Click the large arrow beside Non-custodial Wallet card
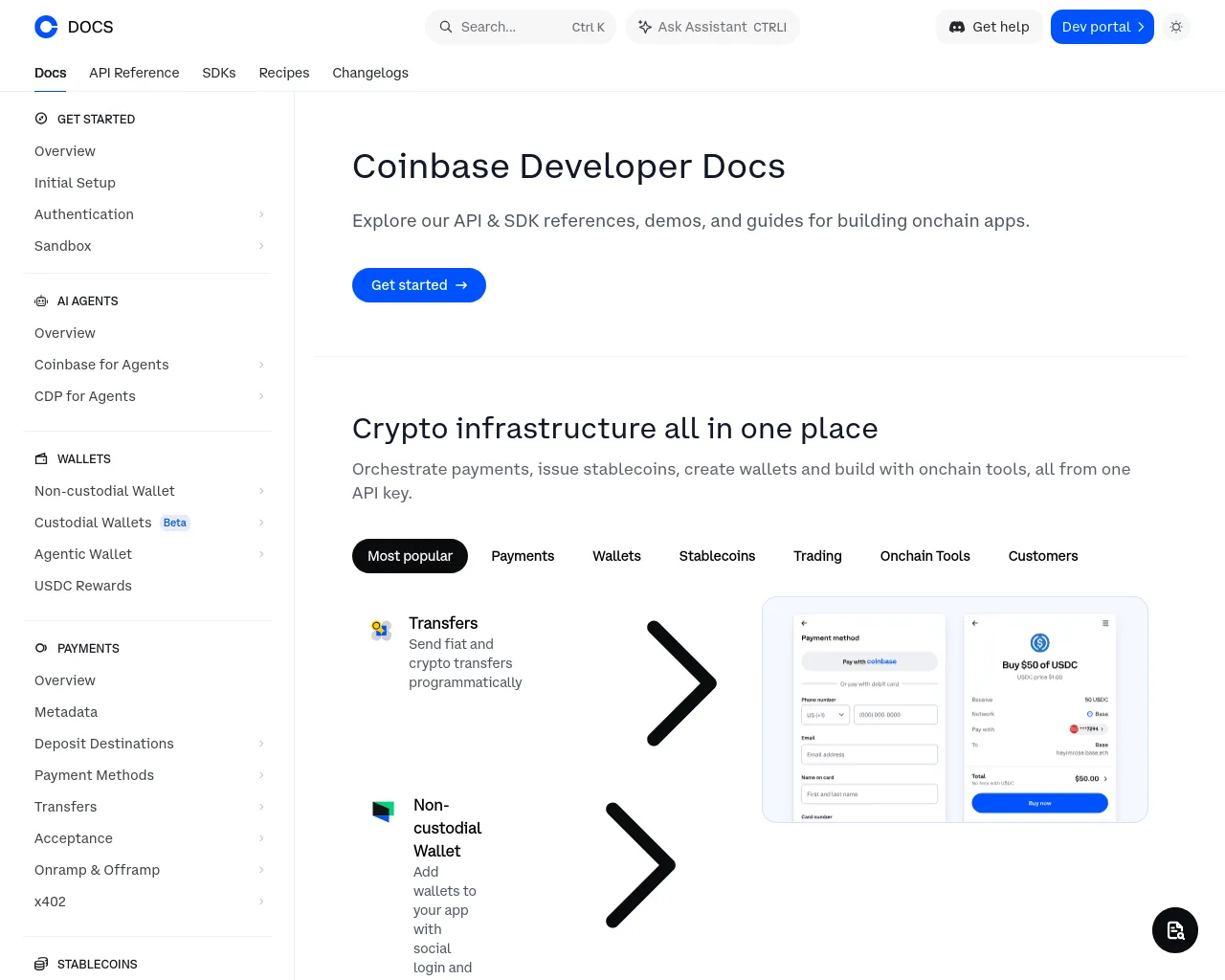Screen dimensions: 1225x980 click(640, 865)
